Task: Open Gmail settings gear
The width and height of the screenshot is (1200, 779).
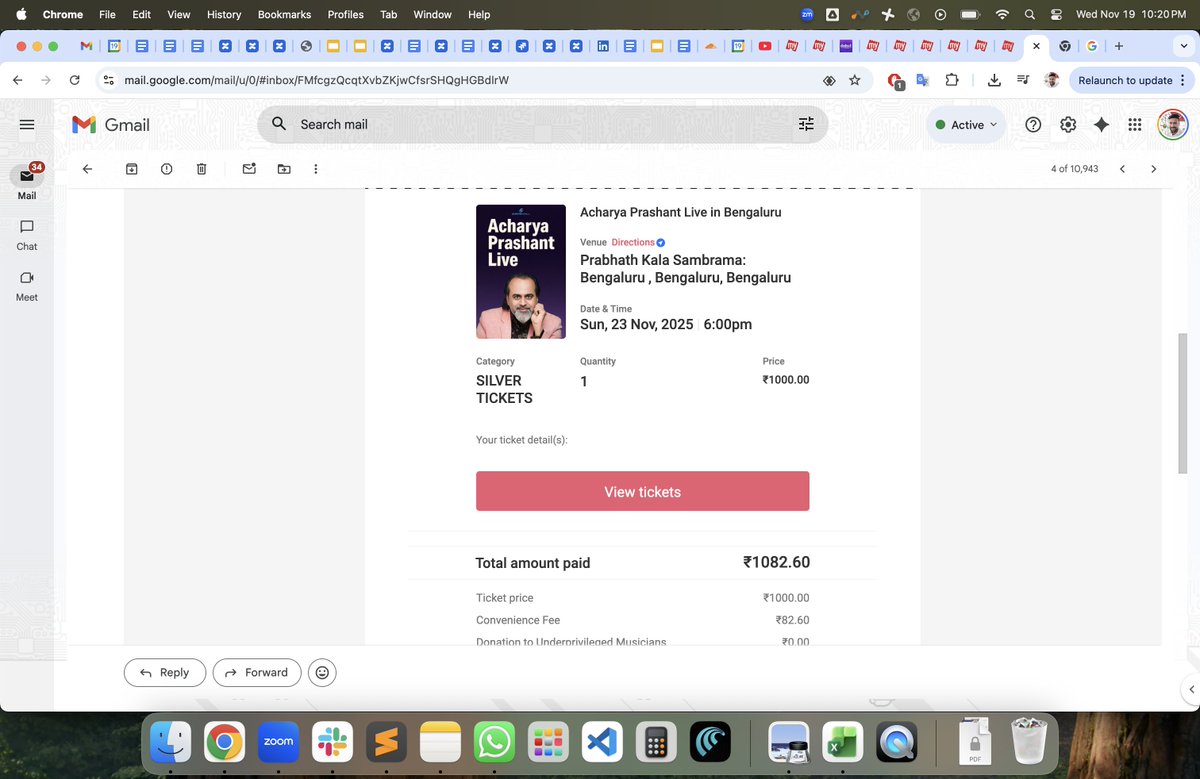Action: [1068, 125]
